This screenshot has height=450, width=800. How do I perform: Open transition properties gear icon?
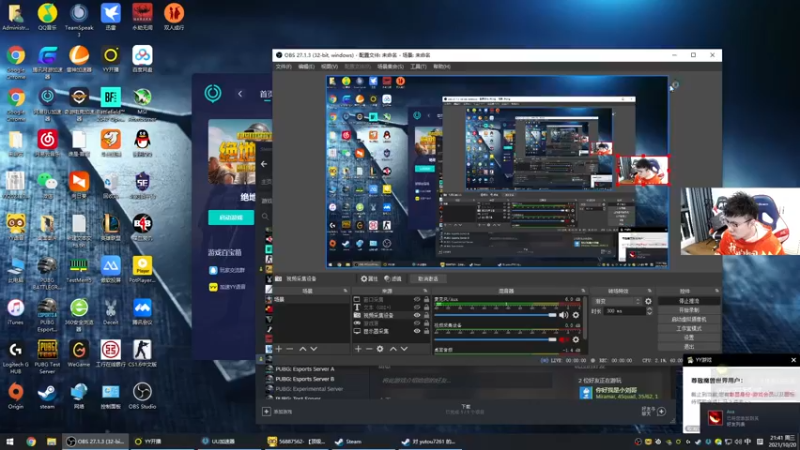(x=648, y=302)
